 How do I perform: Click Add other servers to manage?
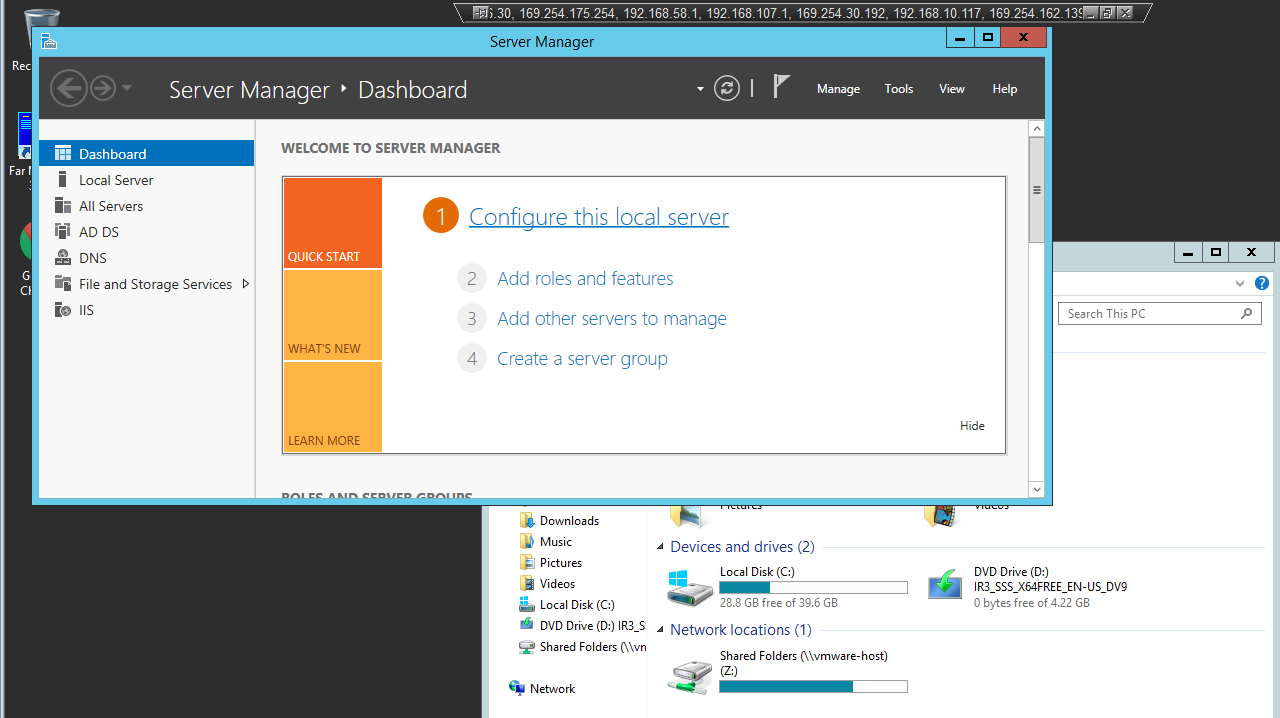click(x=612, y=318)
